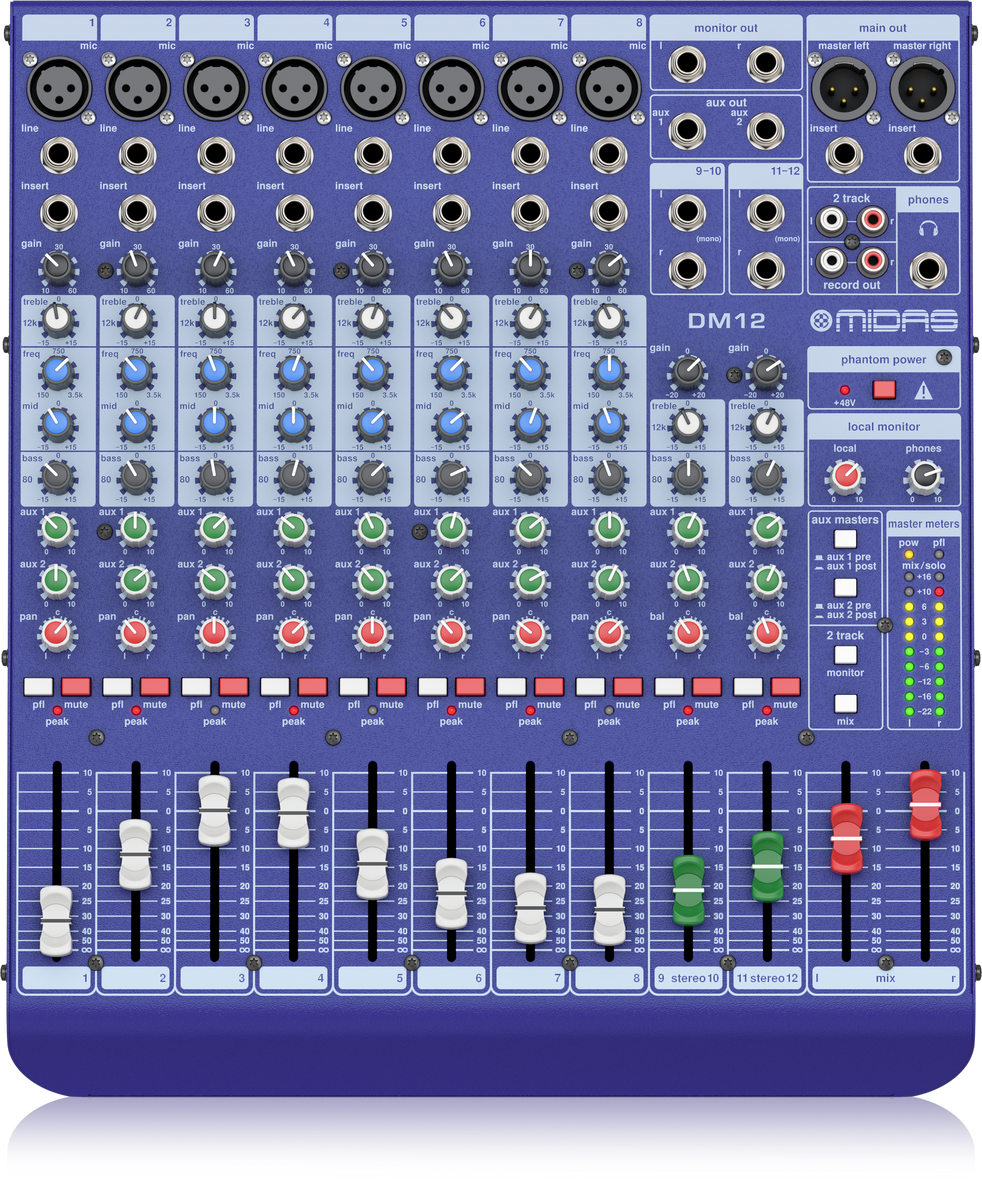Image resolution: width=982 pixels, height=1200 pixels.
Task: Click channel 2 treble knob
Action: click(136, 320)
